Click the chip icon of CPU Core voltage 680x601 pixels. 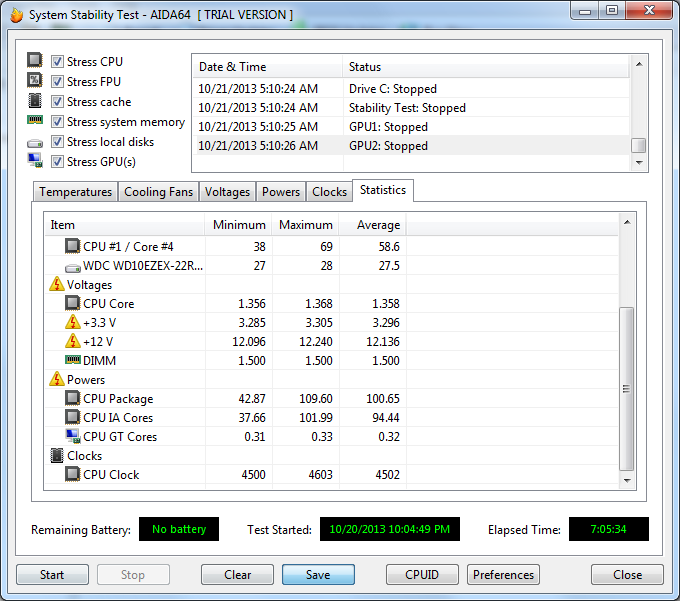[x=72, y=303]
